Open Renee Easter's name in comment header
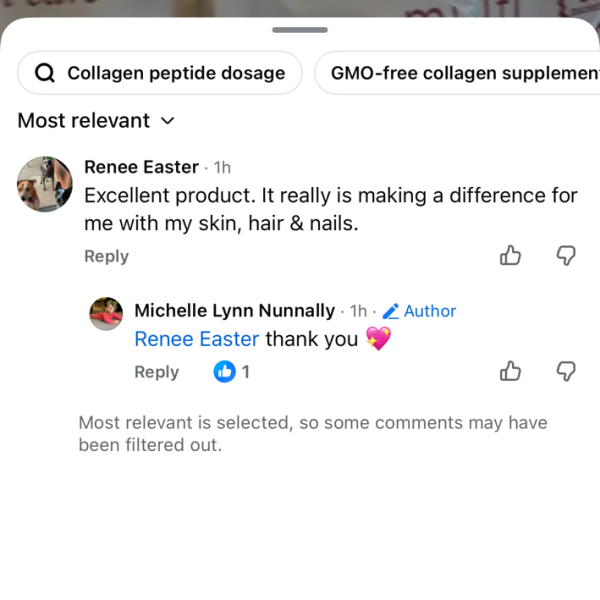Screen dimensions: 600x600 141,167
